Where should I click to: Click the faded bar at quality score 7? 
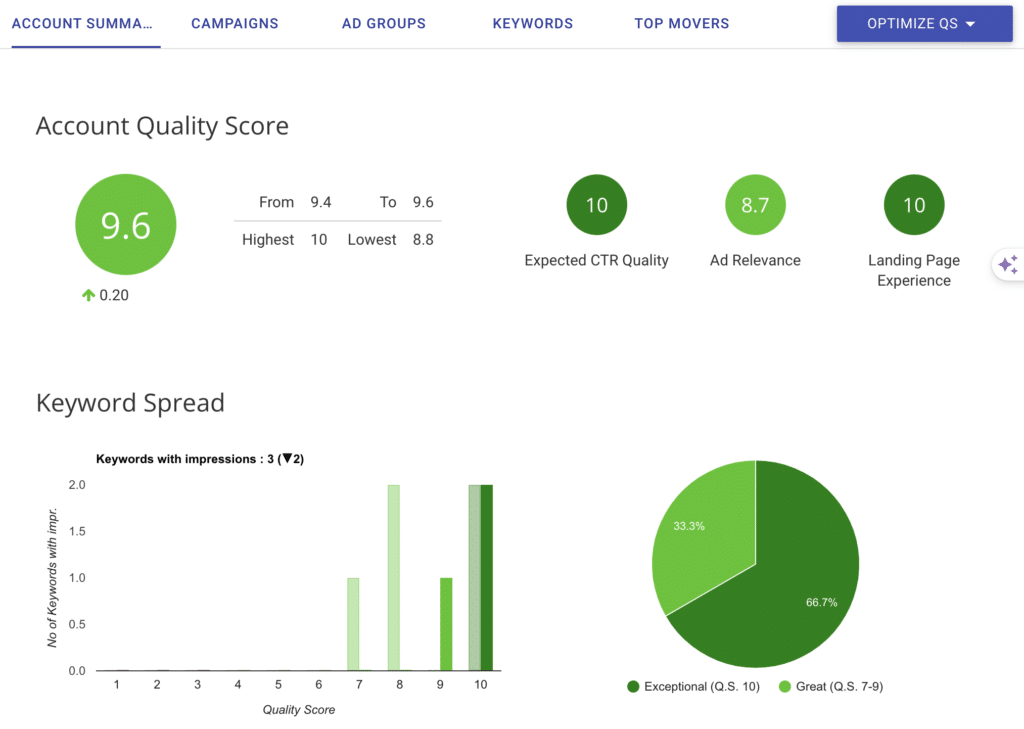click(x=353, y=624)
